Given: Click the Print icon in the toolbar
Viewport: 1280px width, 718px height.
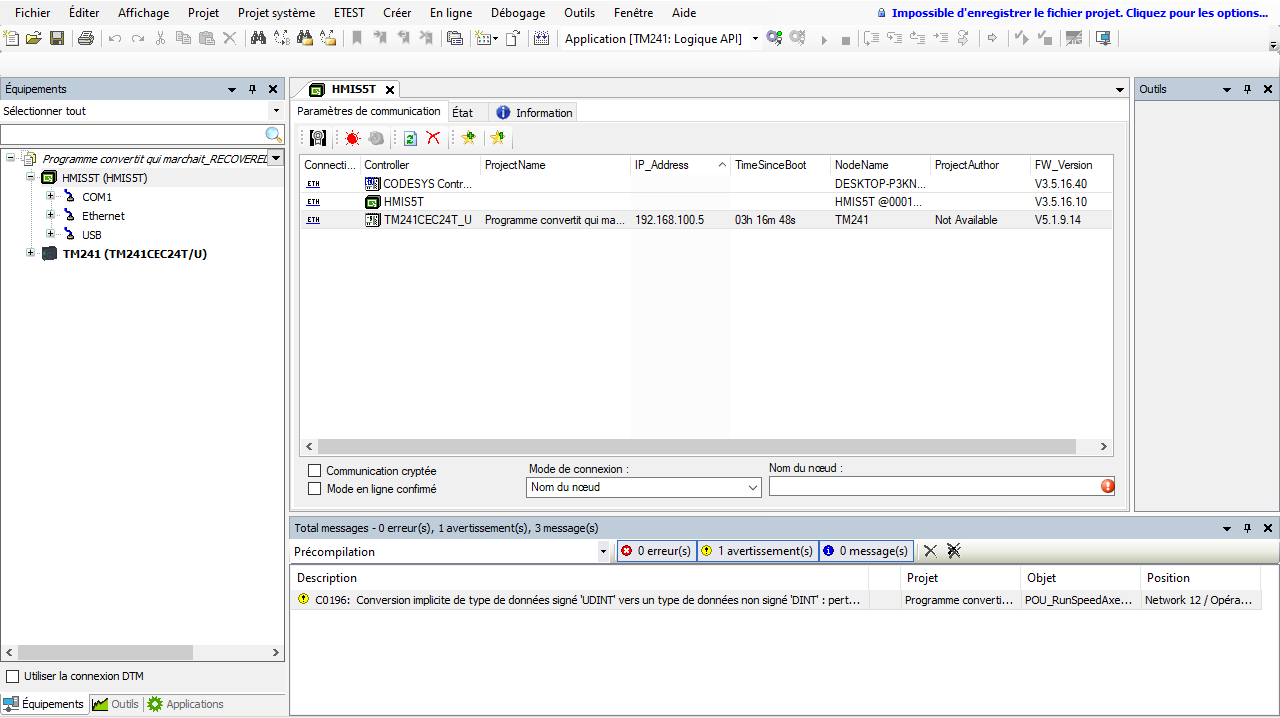Looking at the screenshot, I should coord(86,38).
